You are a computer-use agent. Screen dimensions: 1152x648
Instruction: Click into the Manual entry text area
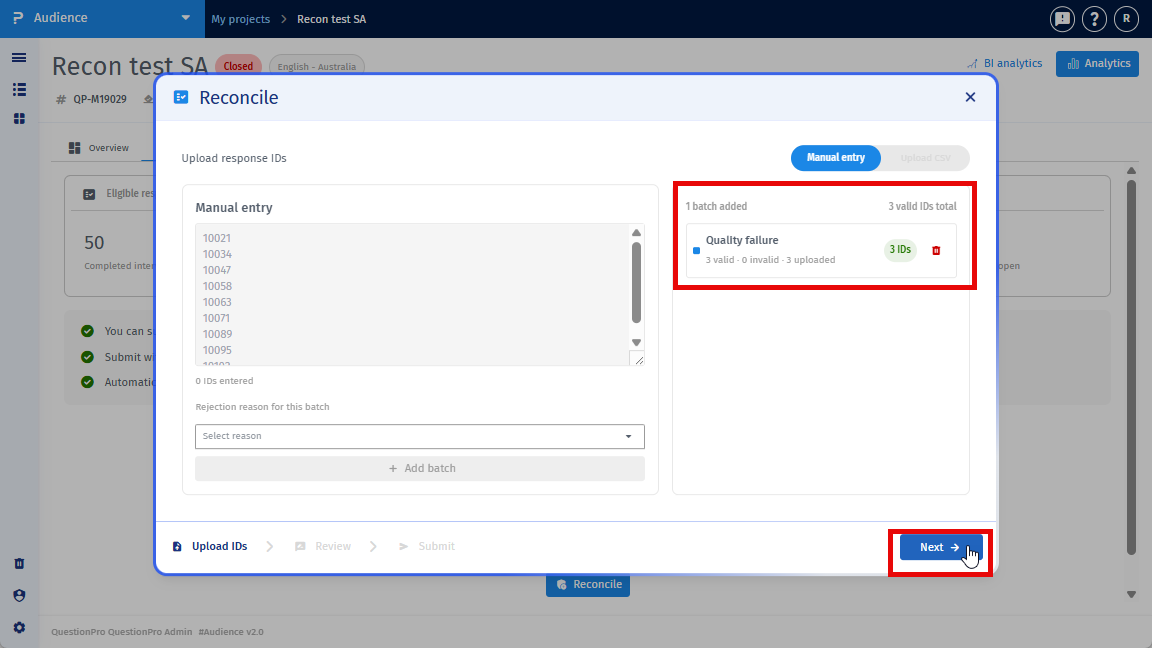412,295
